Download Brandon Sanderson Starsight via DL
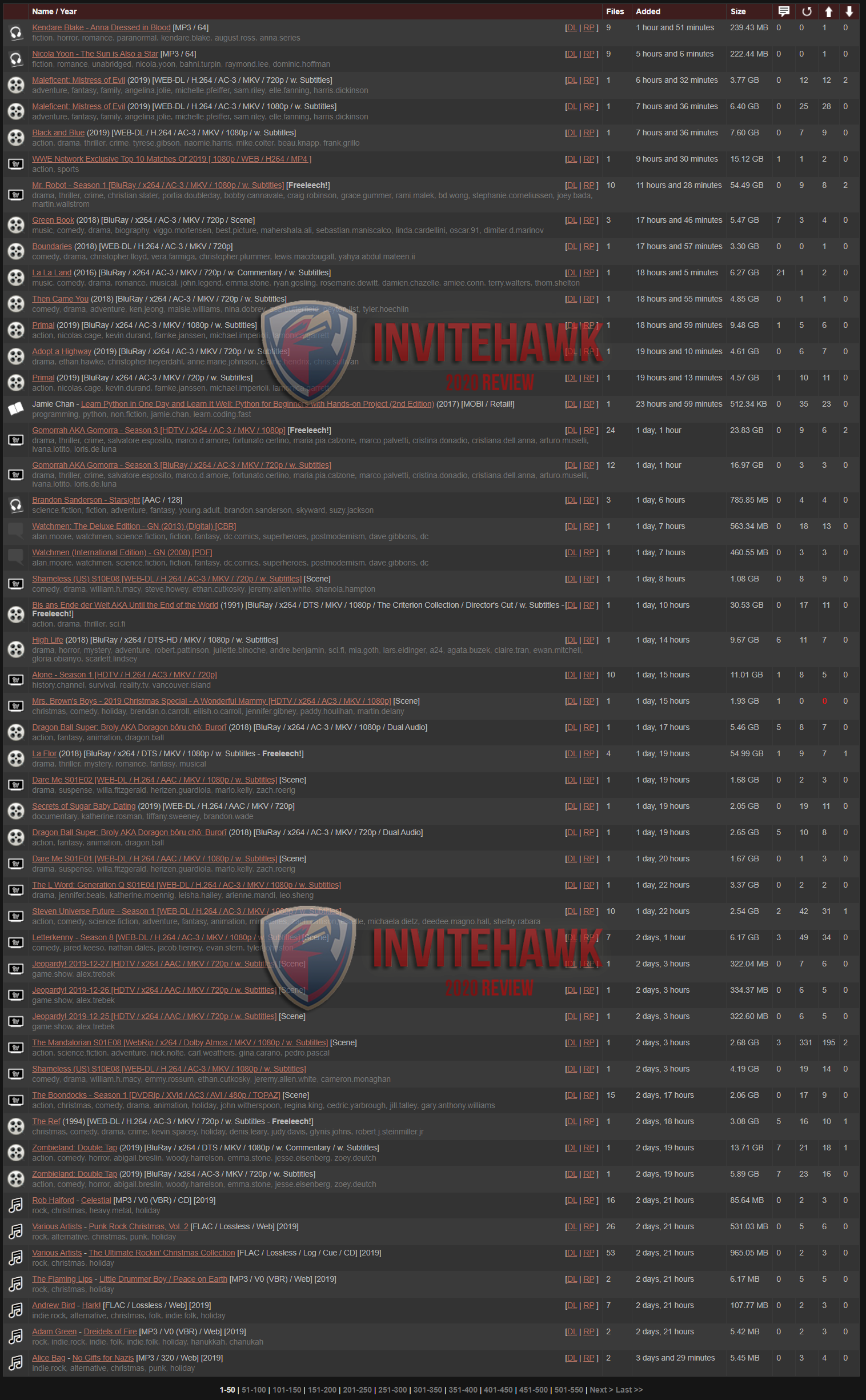Image resolution: width=866 pixels, height=1400 pixels. 571,500
